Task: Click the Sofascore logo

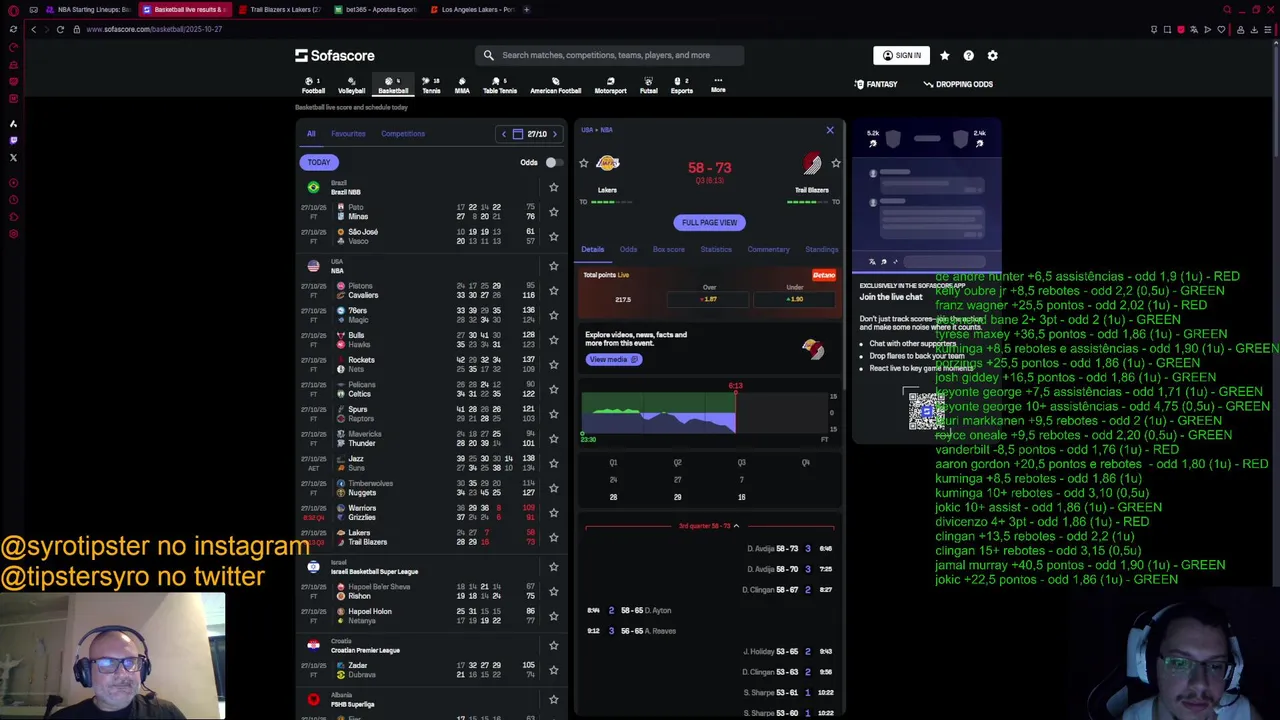Action: [335, 55]
